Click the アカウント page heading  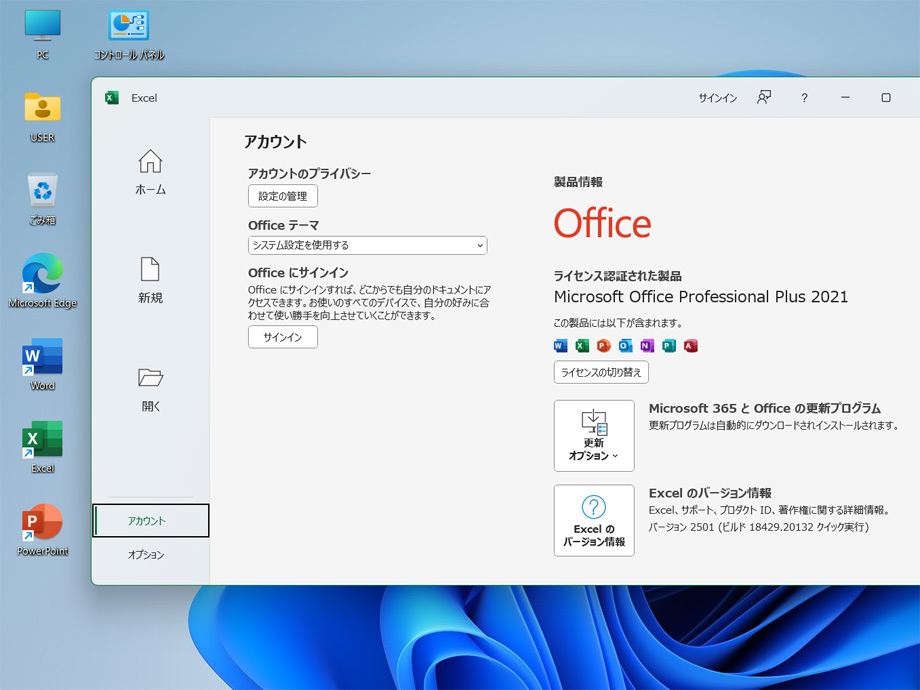pos(275,141)
